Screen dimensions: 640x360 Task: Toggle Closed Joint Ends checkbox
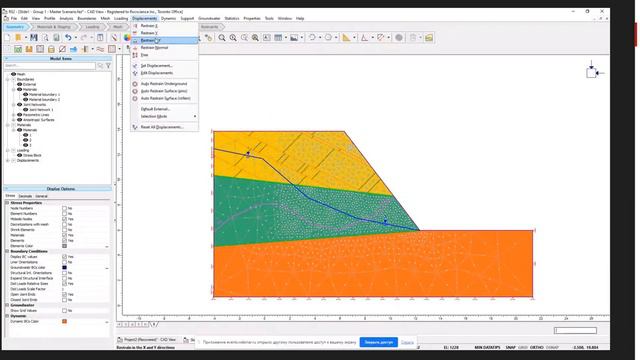click(x=64, y=300)
